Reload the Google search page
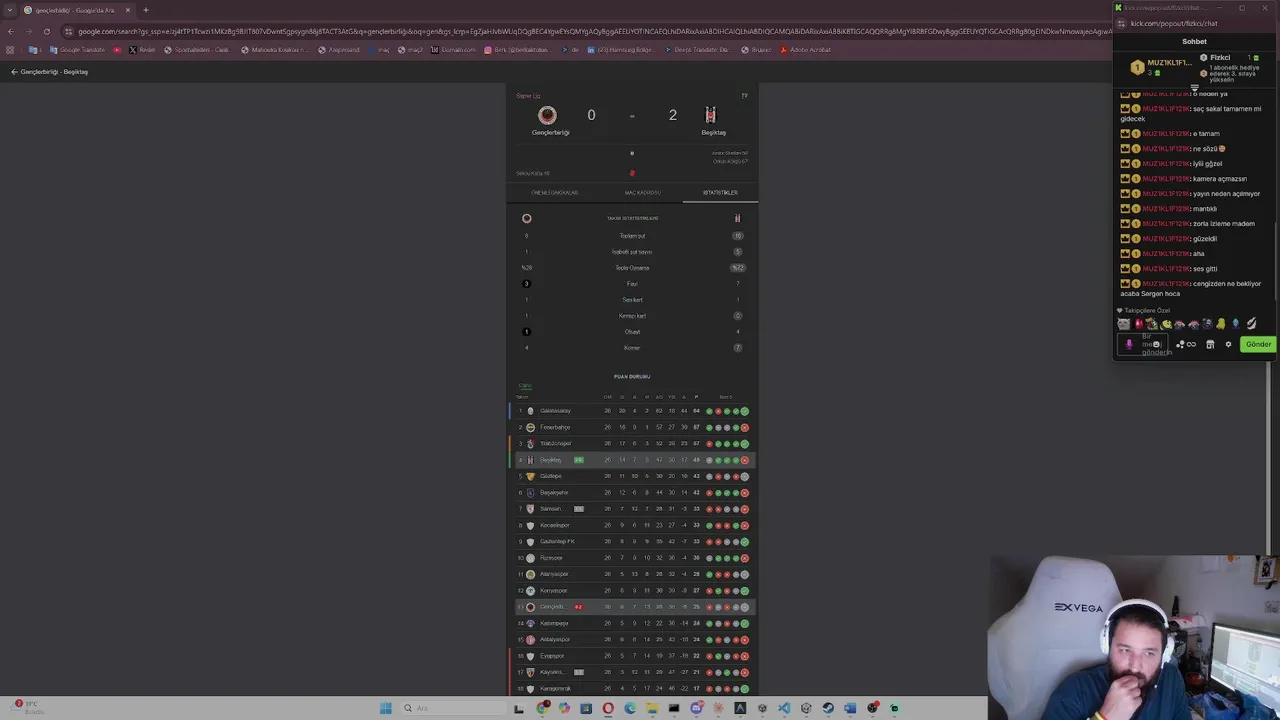This screenshot has width=1280, height=720. tap(46, 31)
